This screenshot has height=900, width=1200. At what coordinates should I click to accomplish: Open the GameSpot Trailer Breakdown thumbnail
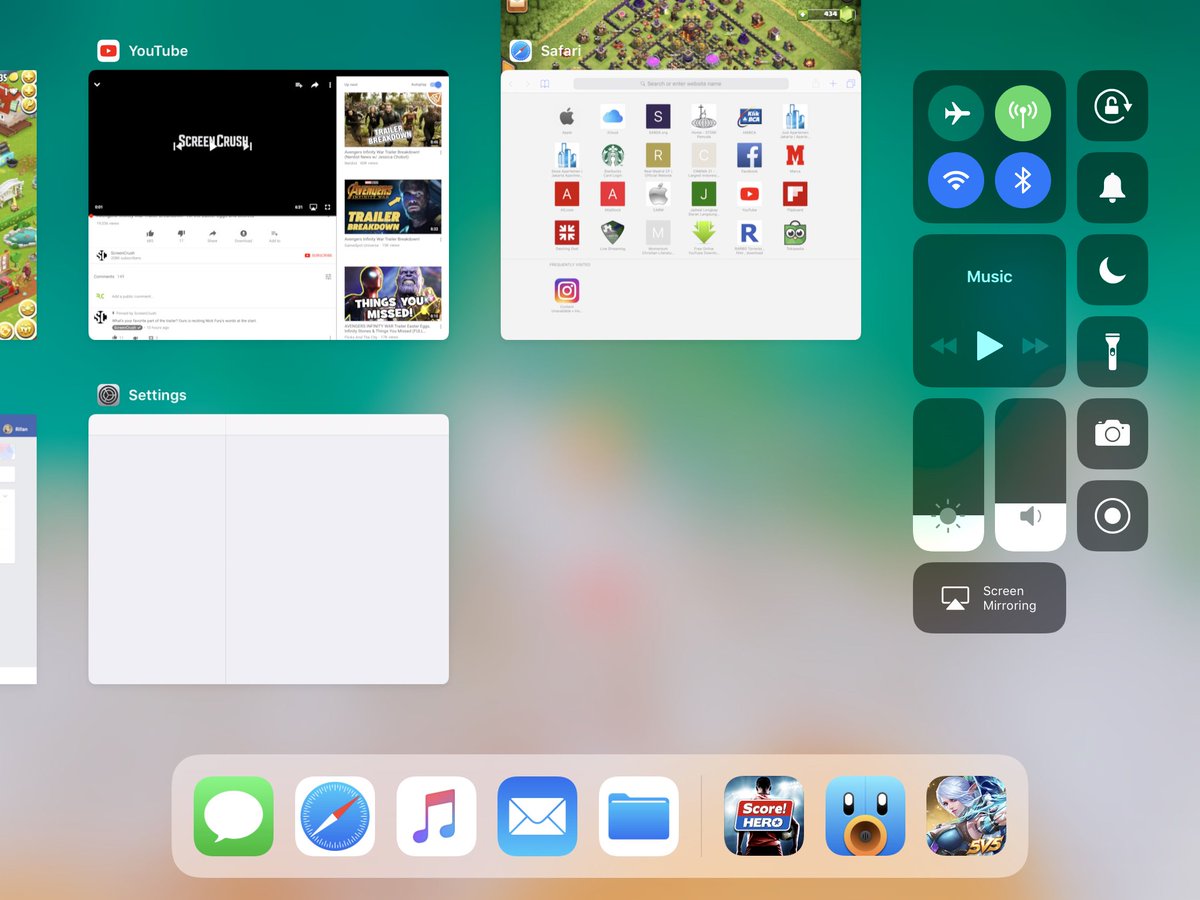(393, 207)
